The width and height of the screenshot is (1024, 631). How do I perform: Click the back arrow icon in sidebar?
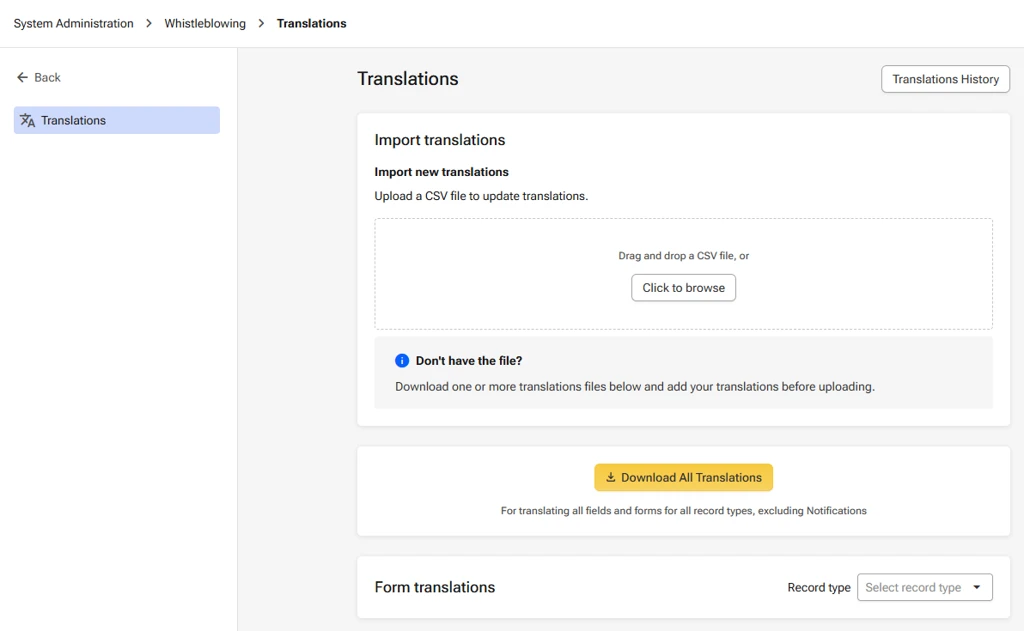(22, 77)
